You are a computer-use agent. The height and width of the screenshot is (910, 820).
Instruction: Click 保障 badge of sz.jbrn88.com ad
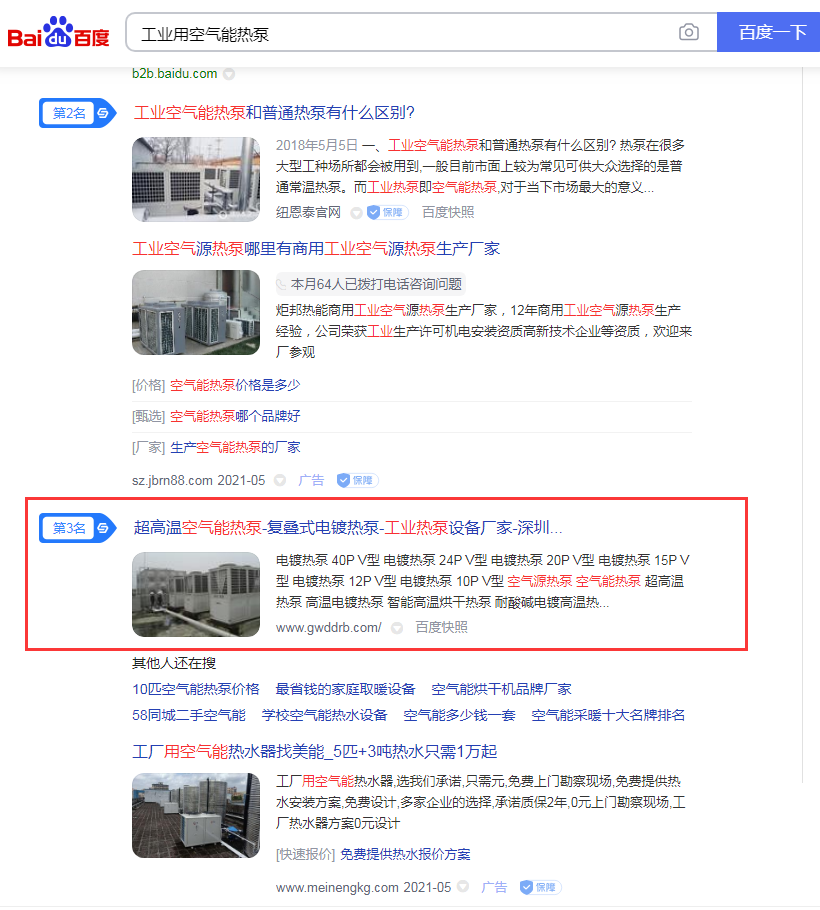[x=357, y=481]
